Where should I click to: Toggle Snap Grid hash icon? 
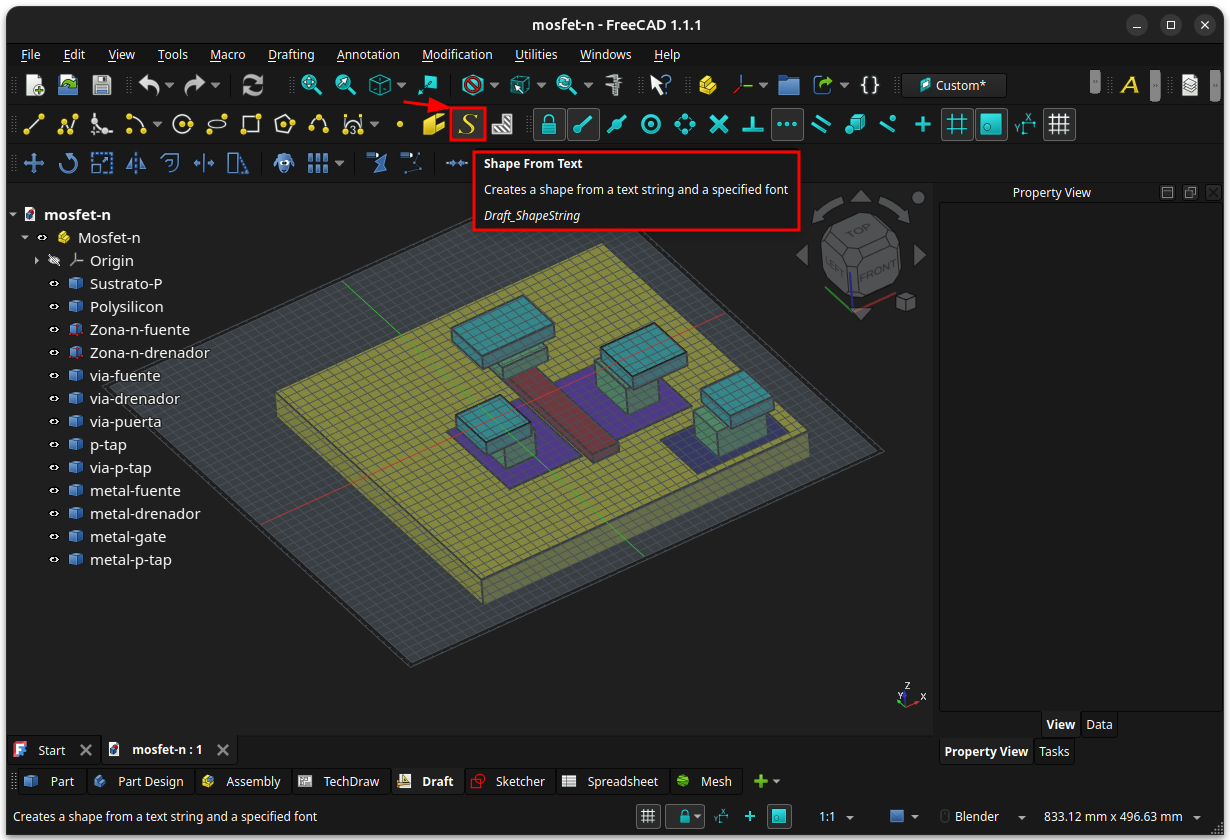(957, 124)
